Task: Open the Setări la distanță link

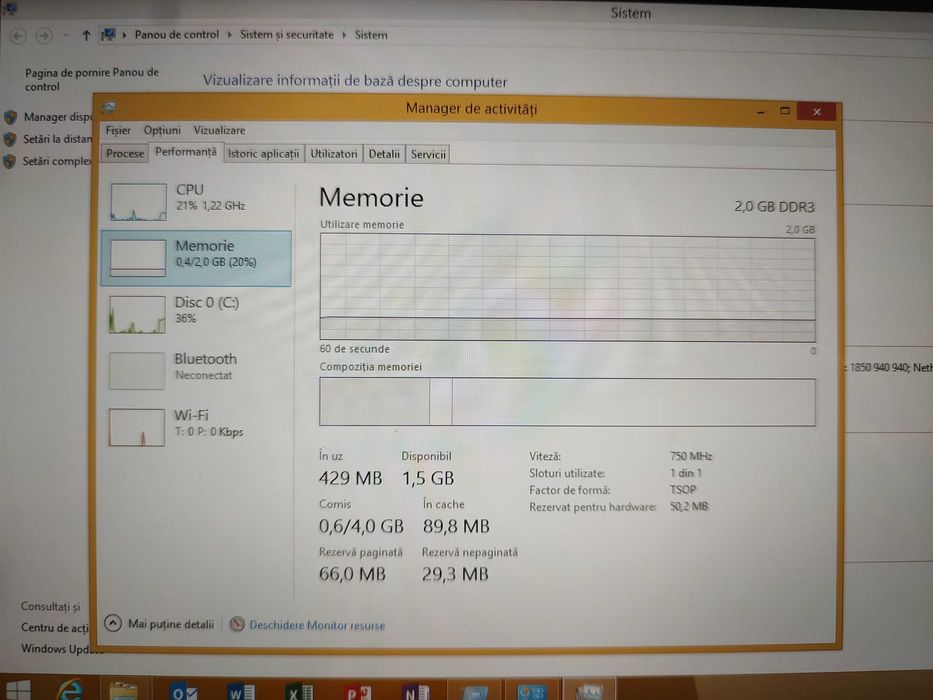Action: (58, 139)
